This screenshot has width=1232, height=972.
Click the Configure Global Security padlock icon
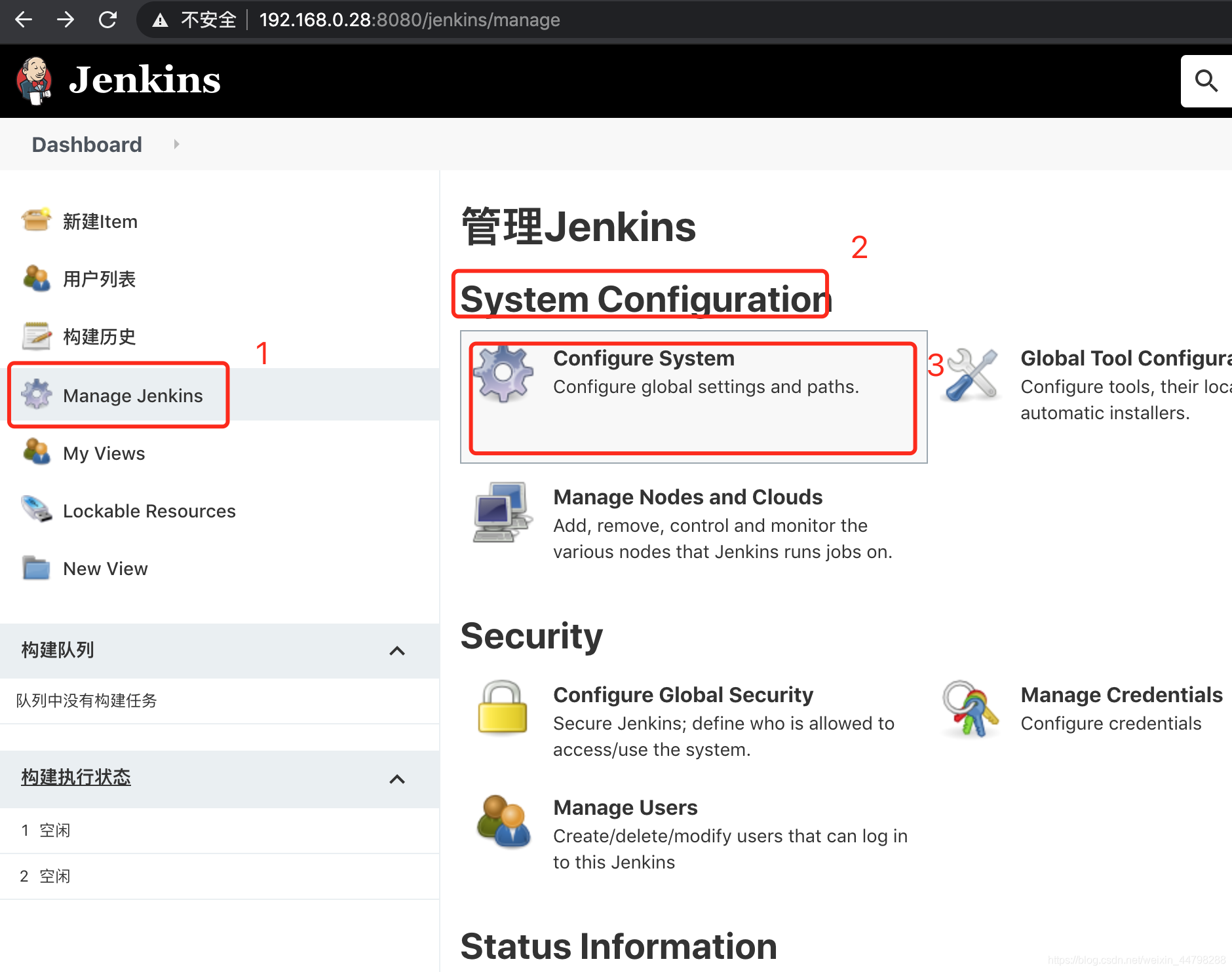tap(503, 707)
